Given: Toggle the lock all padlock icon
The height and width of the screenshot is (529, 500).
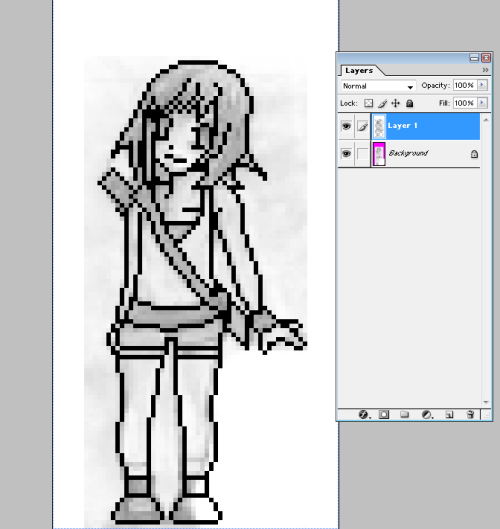Looking at the screenshot, I should pyautogui.click(x=410, y=103).
